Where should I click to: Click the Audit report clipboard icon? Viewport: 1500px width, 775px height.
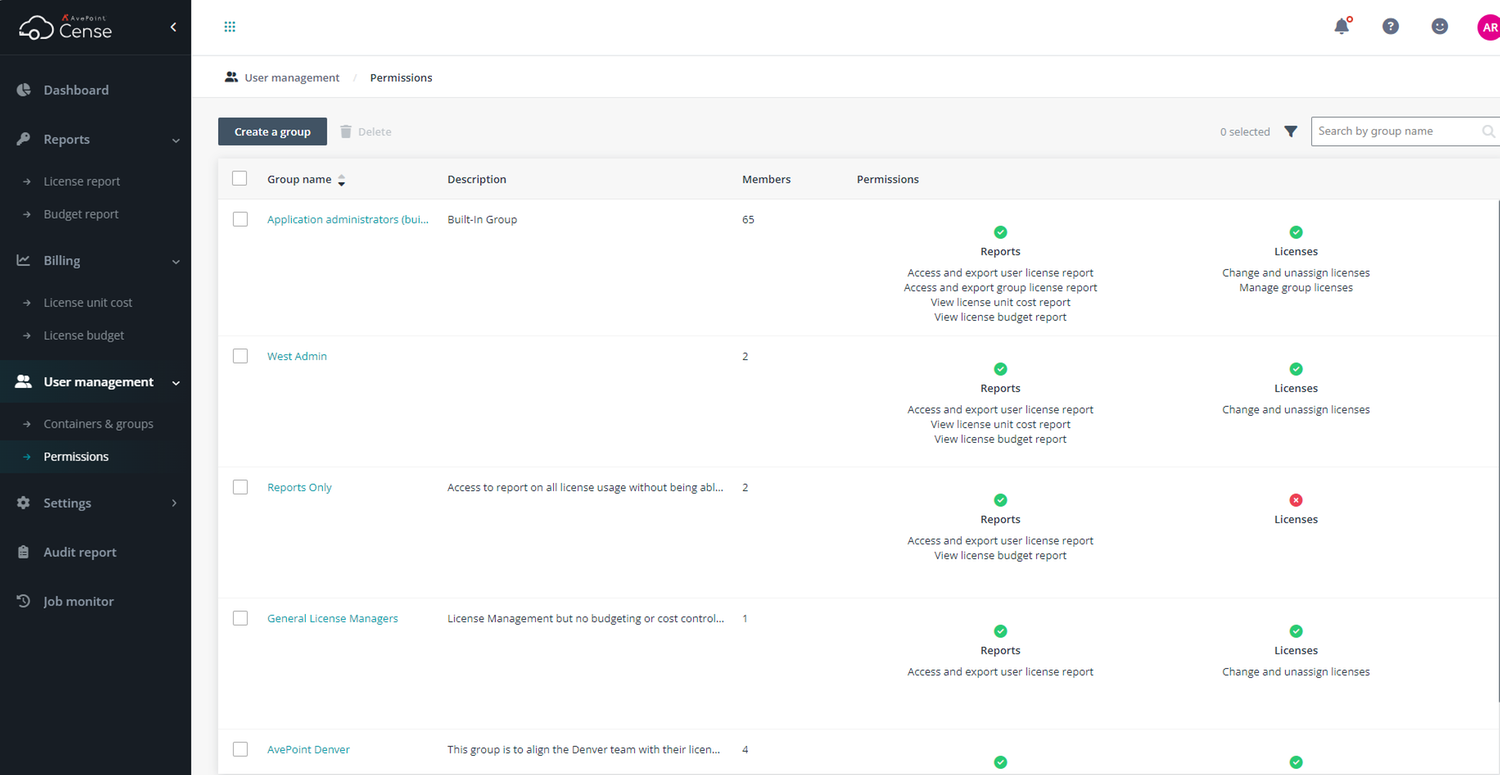(x=24, y=552)
